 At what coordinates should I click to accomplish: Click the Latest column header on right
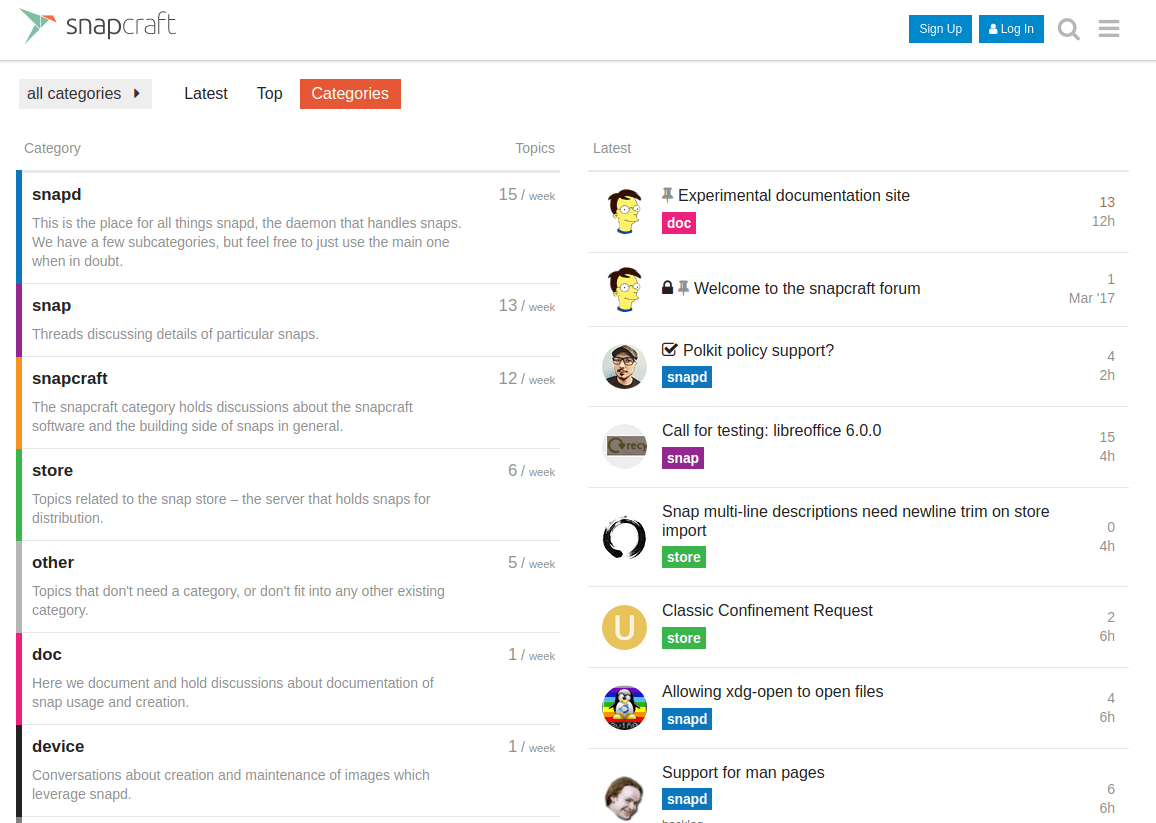pyautogui.click(x=612, y=148)
